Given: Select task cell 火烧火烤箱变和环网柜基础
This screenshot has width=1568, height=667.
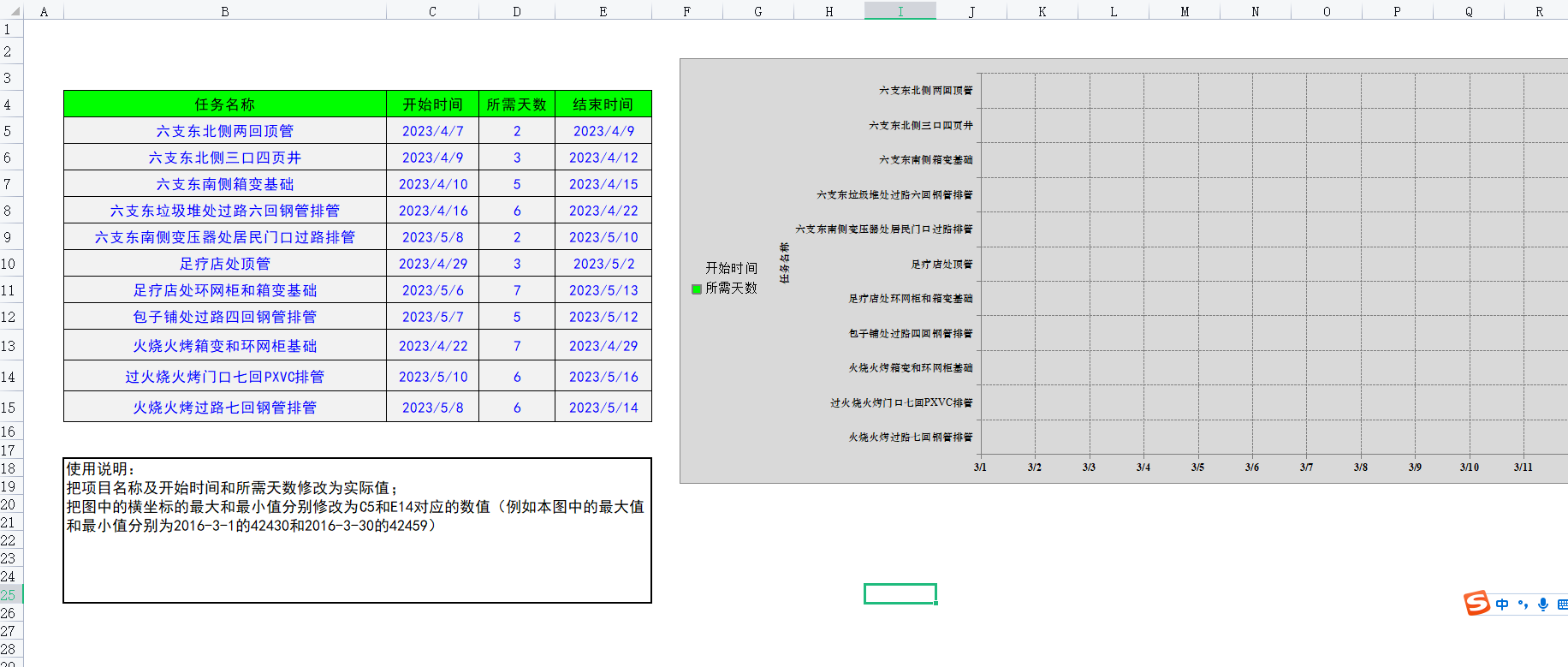Looking at the screenshot, I should point(225,346).
